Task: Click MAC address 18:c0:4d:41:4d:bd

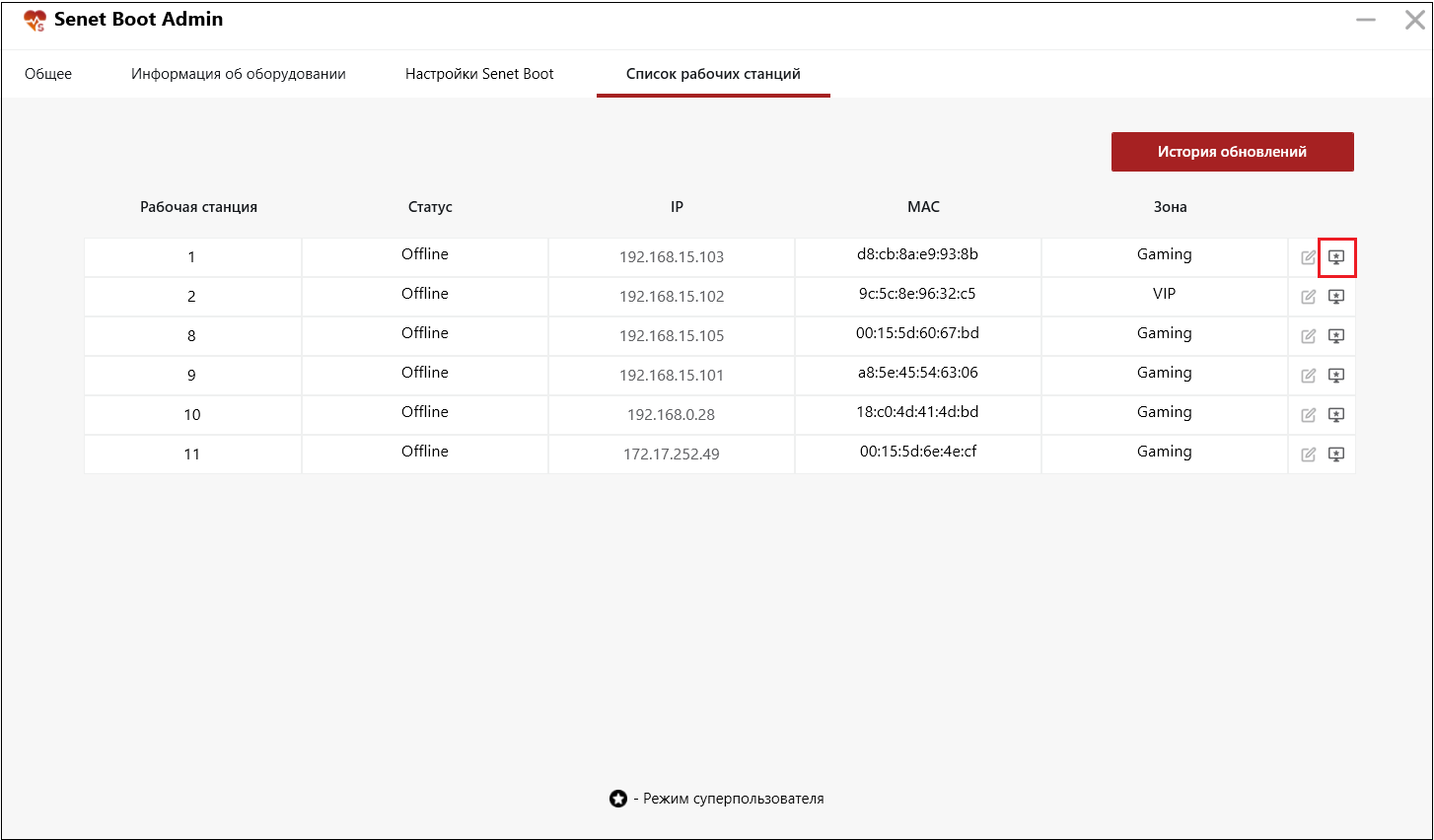Action: (918, 412)
